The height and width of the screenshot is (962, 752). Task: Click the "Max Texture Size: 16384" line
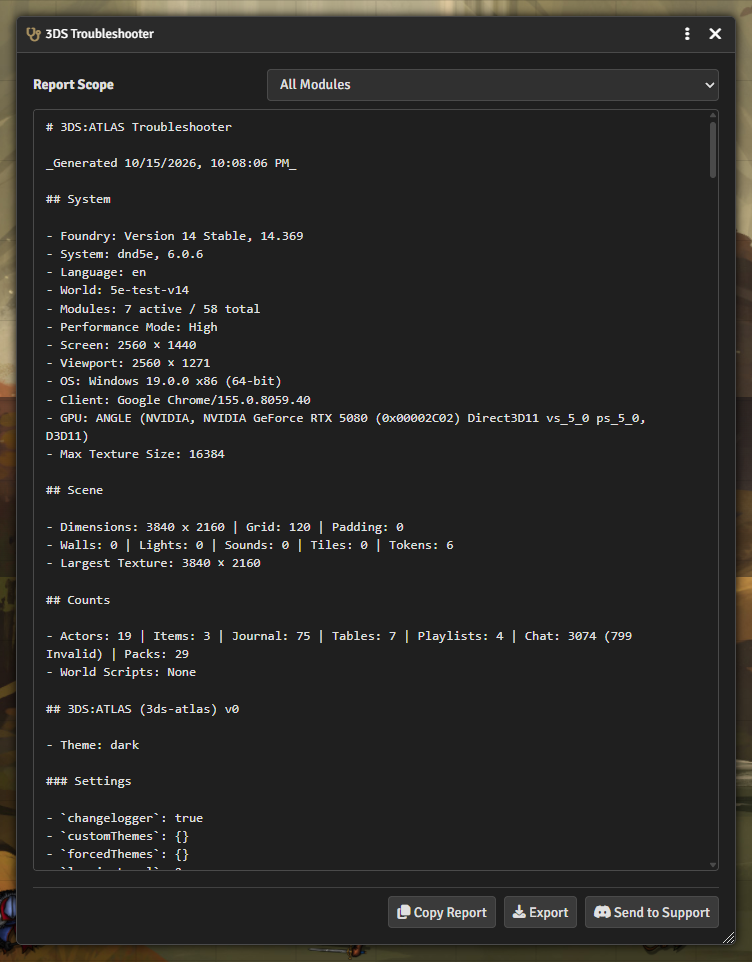[x=136, y=454]
